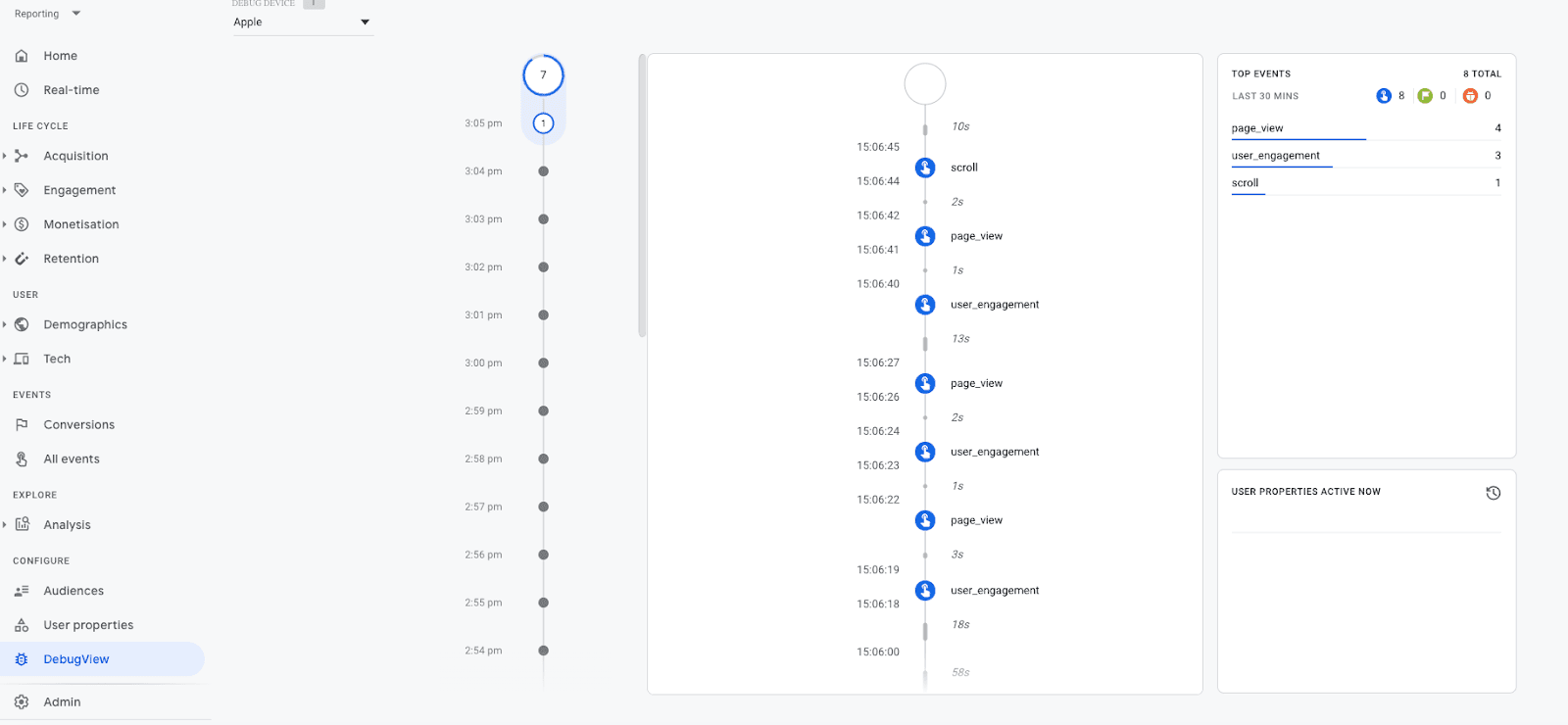Select page_view in the Top Events list

(x=1255, y=127)
